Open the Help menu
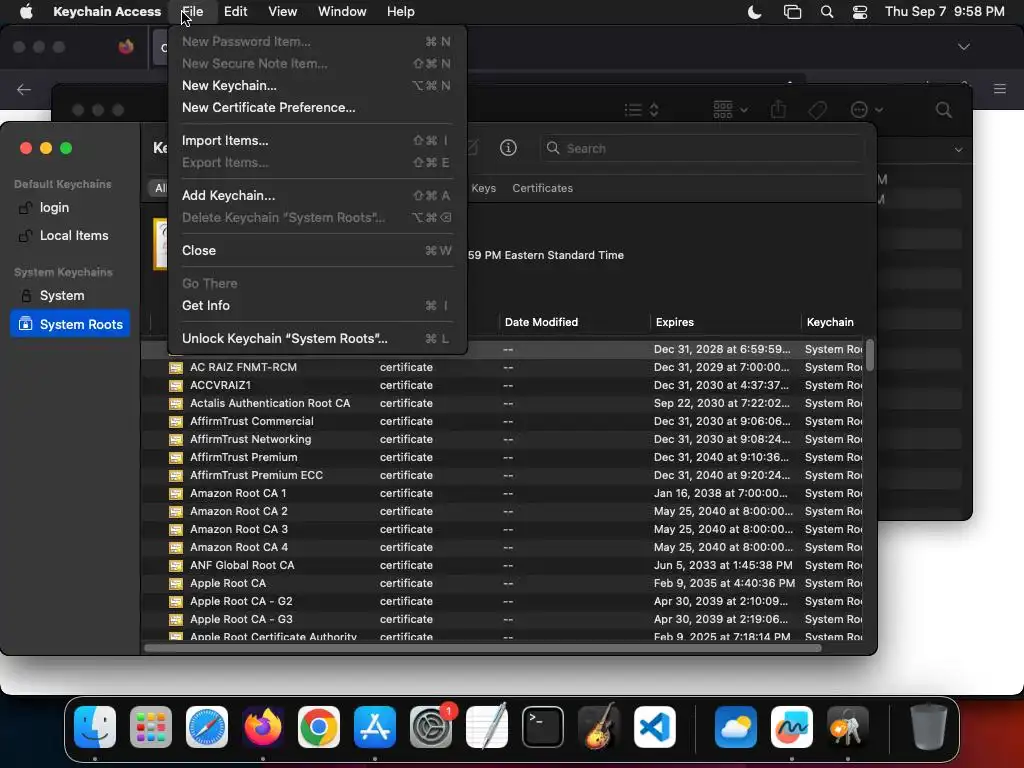The image size is (1024, 768). [x=400, y=12]
